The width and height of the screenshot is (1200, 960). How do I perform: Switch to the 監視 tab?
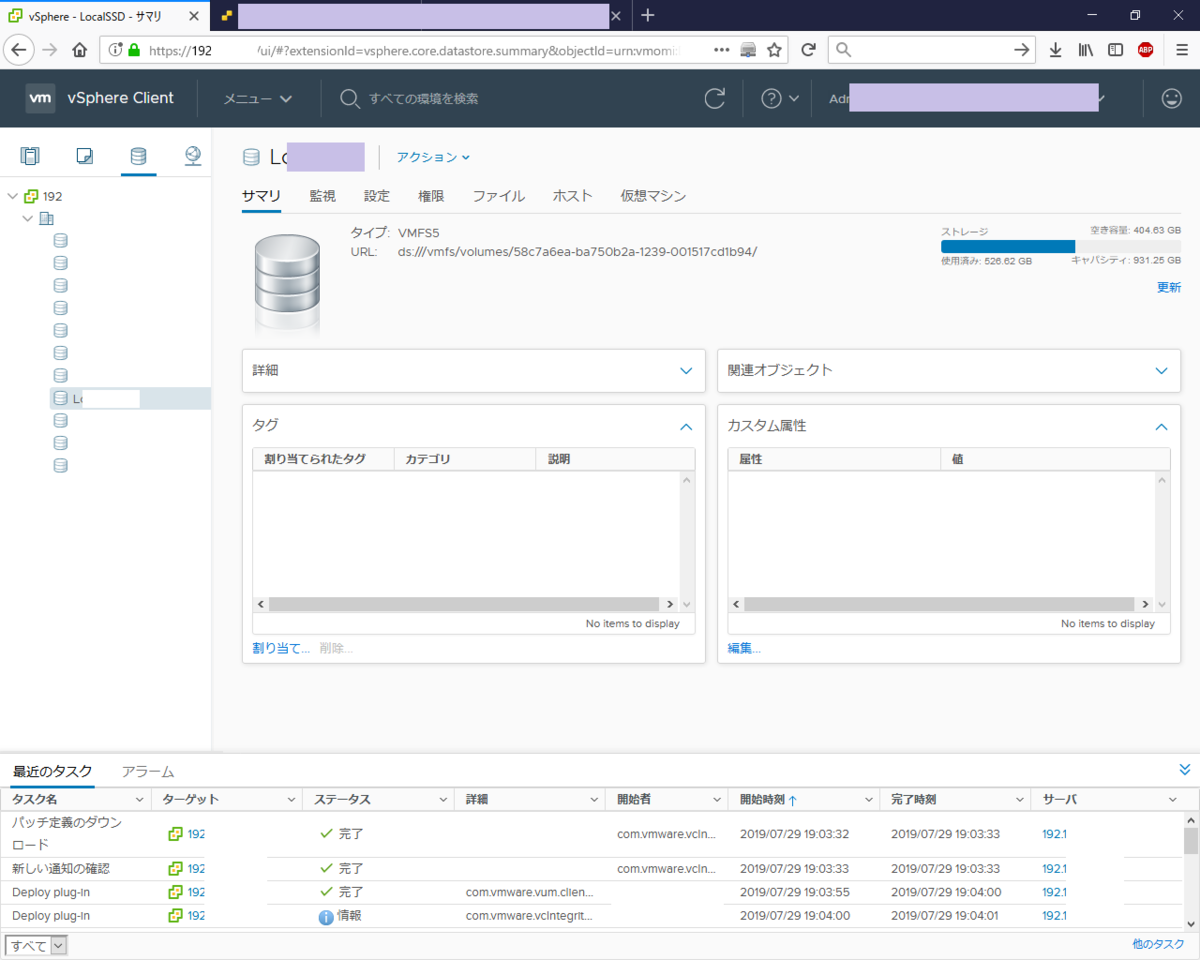pyautogui.click(x=322, y=196)
